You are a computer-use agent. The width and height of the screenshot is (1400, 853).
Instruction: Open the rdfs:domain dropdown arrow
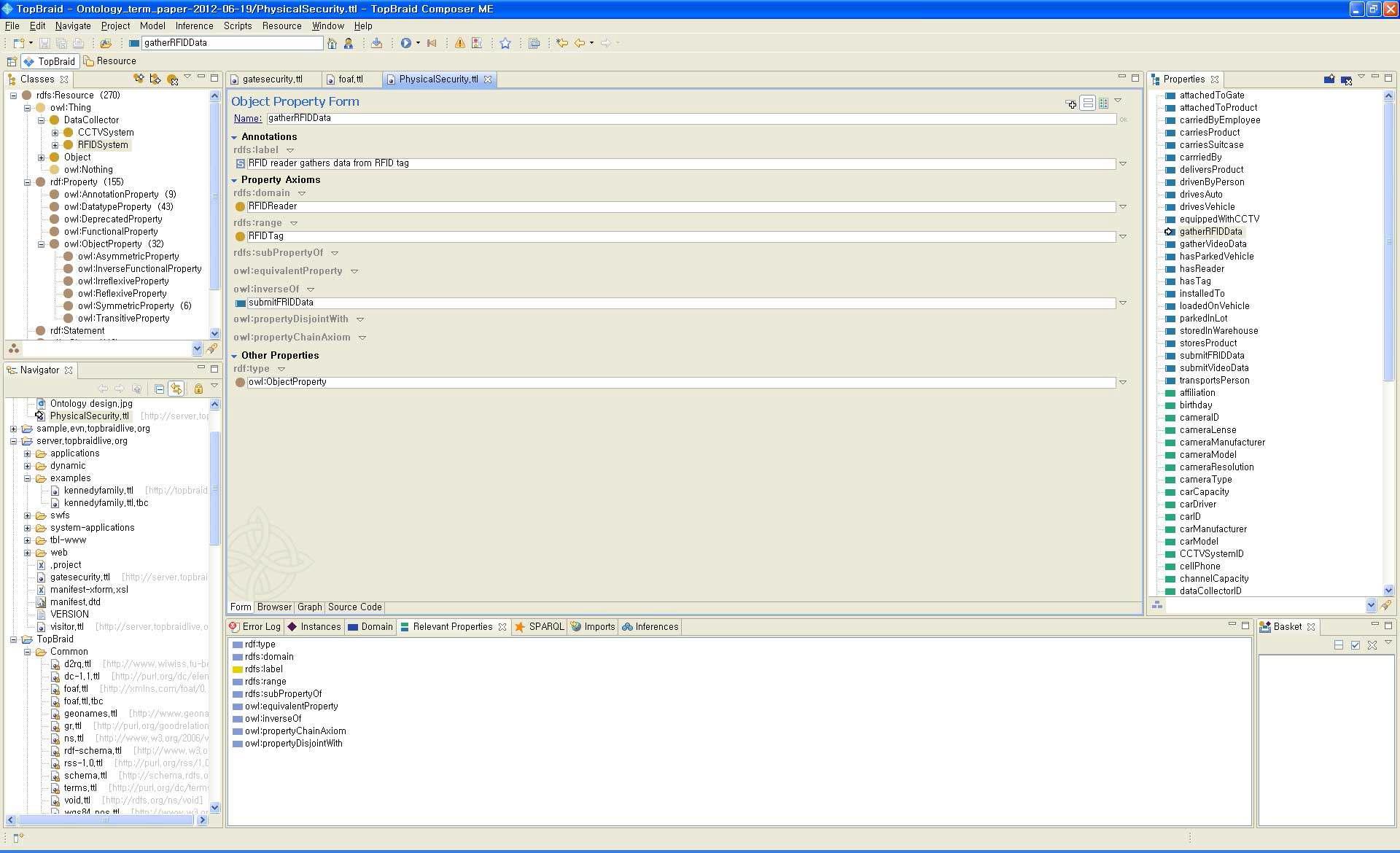point(301,193)
